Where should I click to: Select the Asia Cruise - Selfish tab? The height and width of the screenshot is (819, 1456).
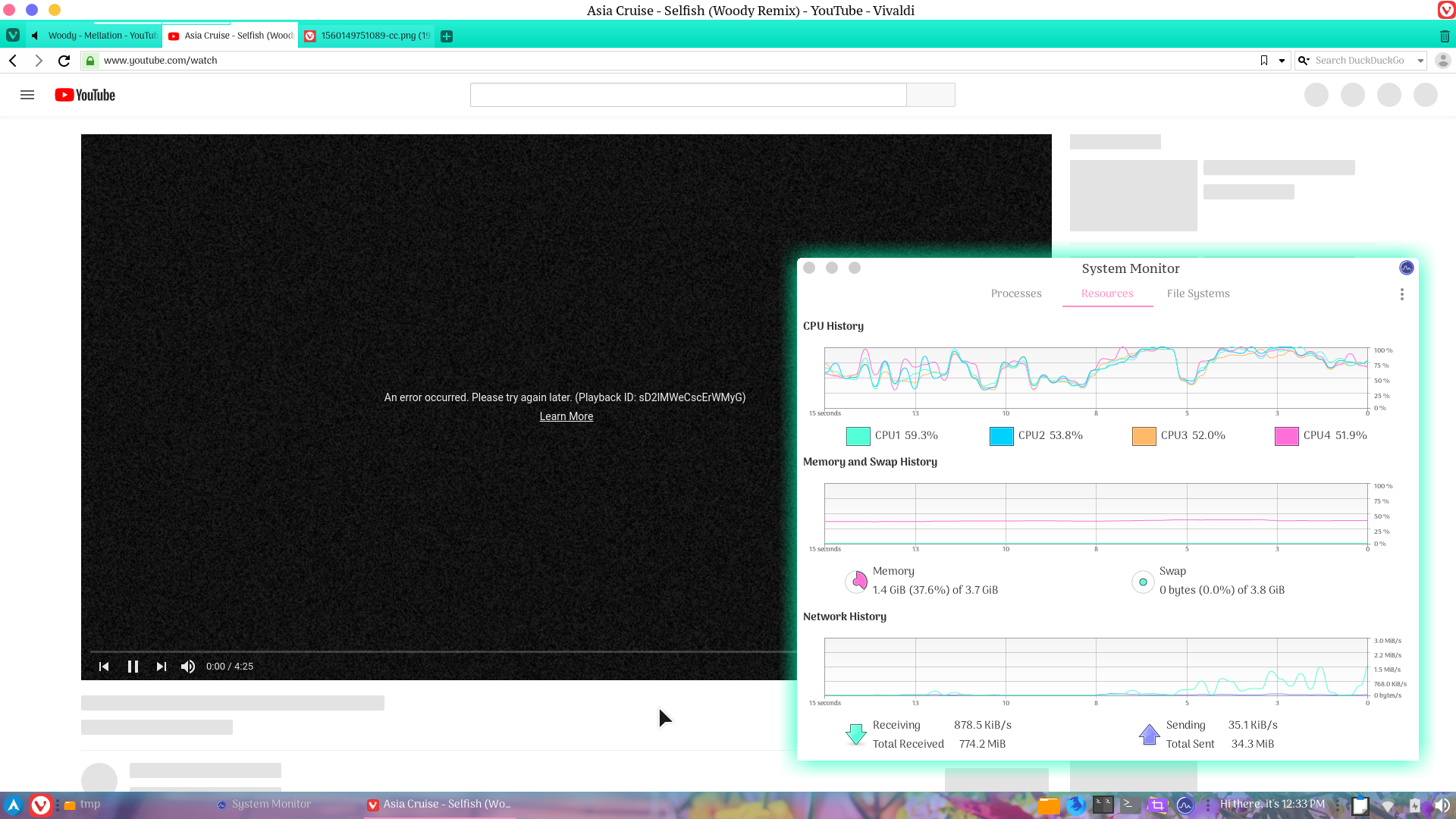tap(231, 36)
